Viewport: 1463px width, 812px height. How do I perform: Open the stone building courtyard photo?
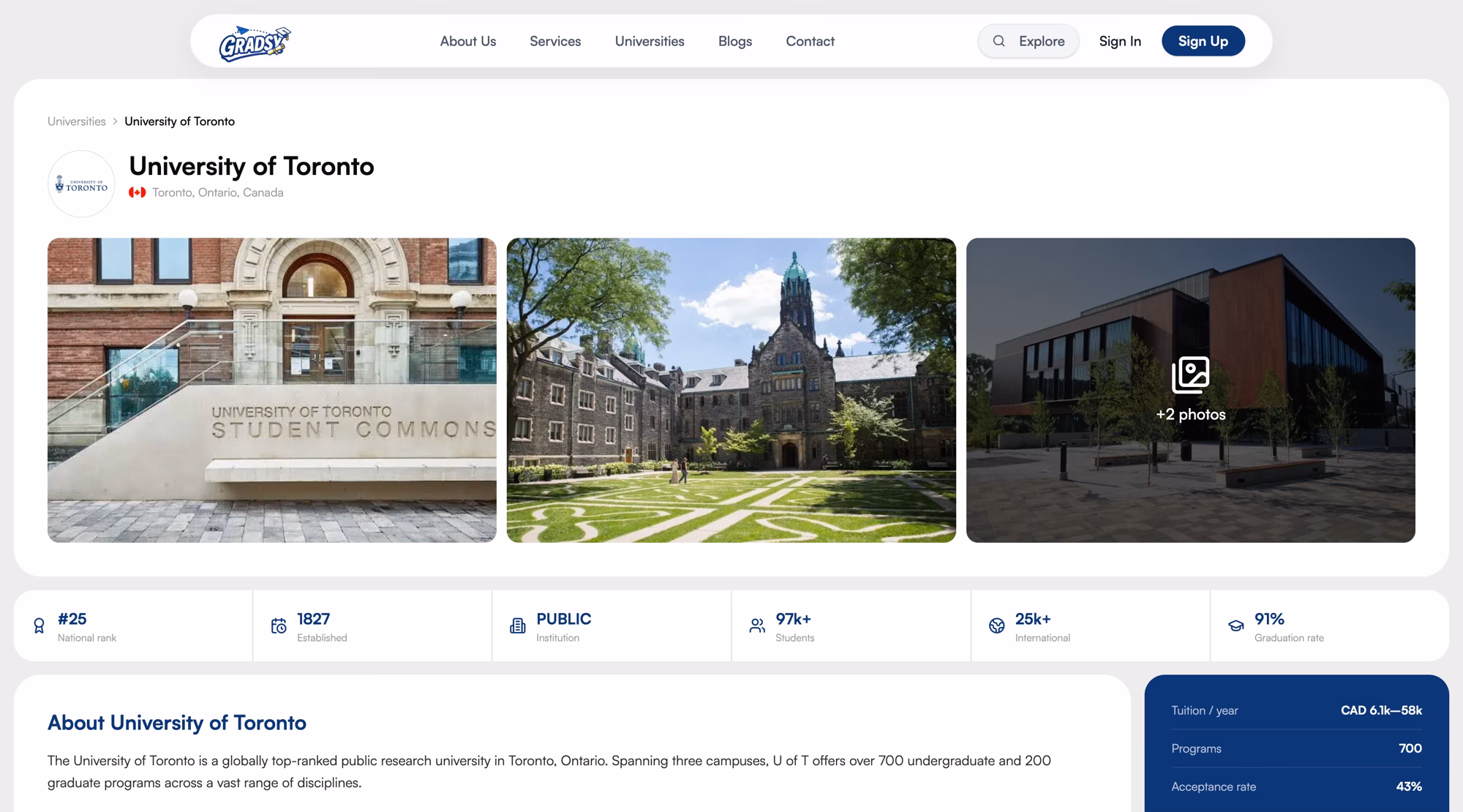731,390
